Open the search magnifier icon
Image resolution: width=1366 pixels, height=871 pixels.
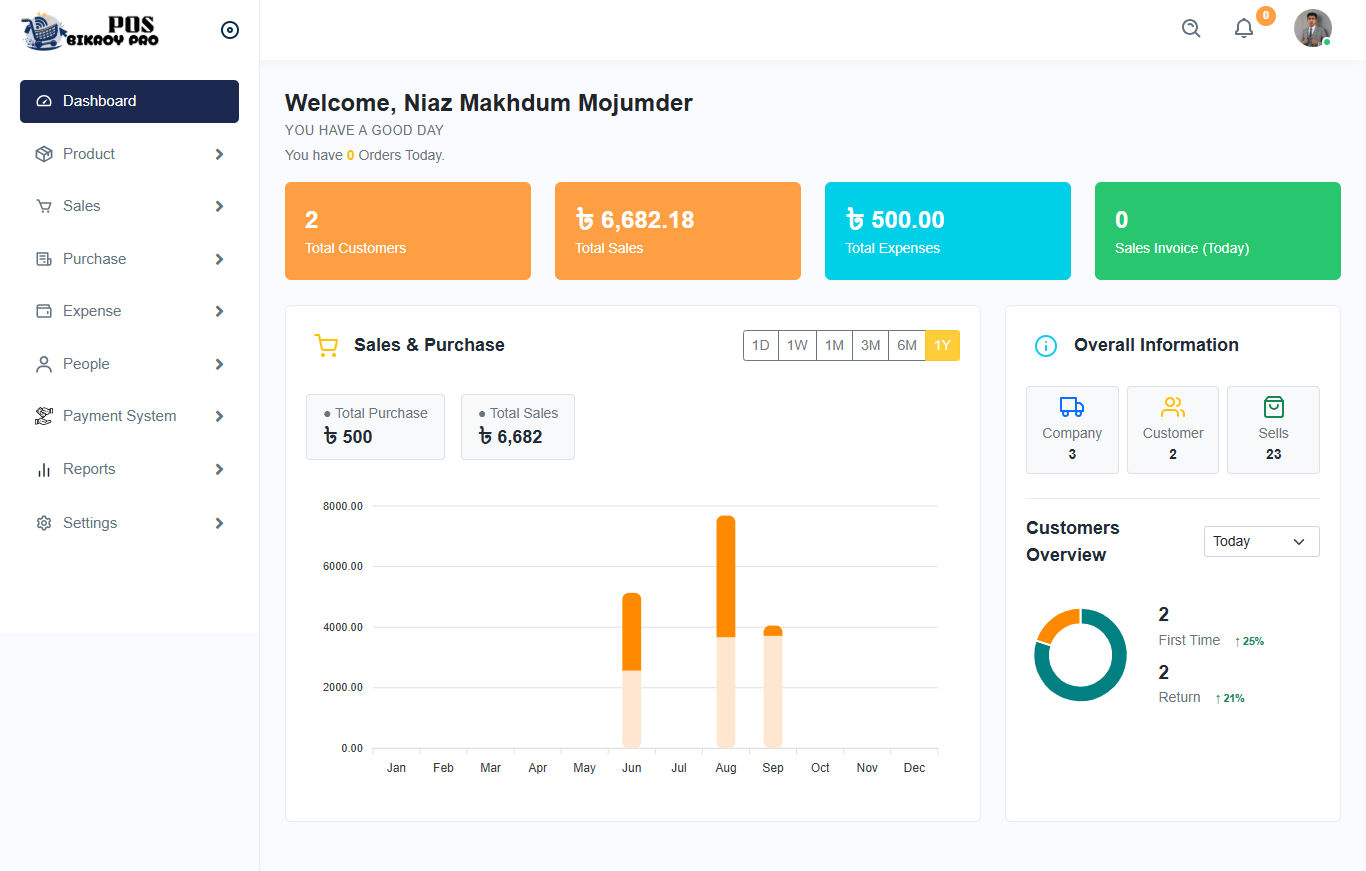pyautogui.click(x=1191, y=28)
